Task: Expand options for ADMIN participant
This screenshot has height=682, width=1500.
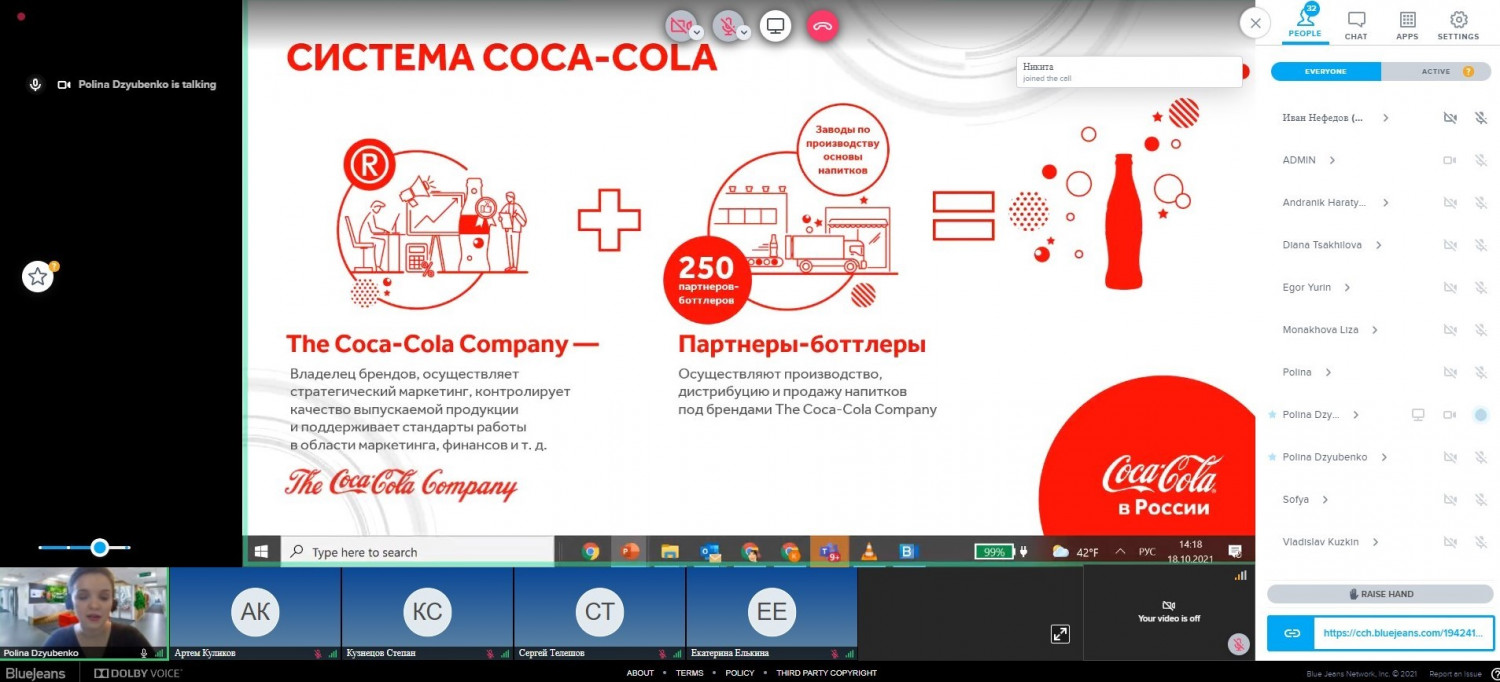Action: (1332, 160)
